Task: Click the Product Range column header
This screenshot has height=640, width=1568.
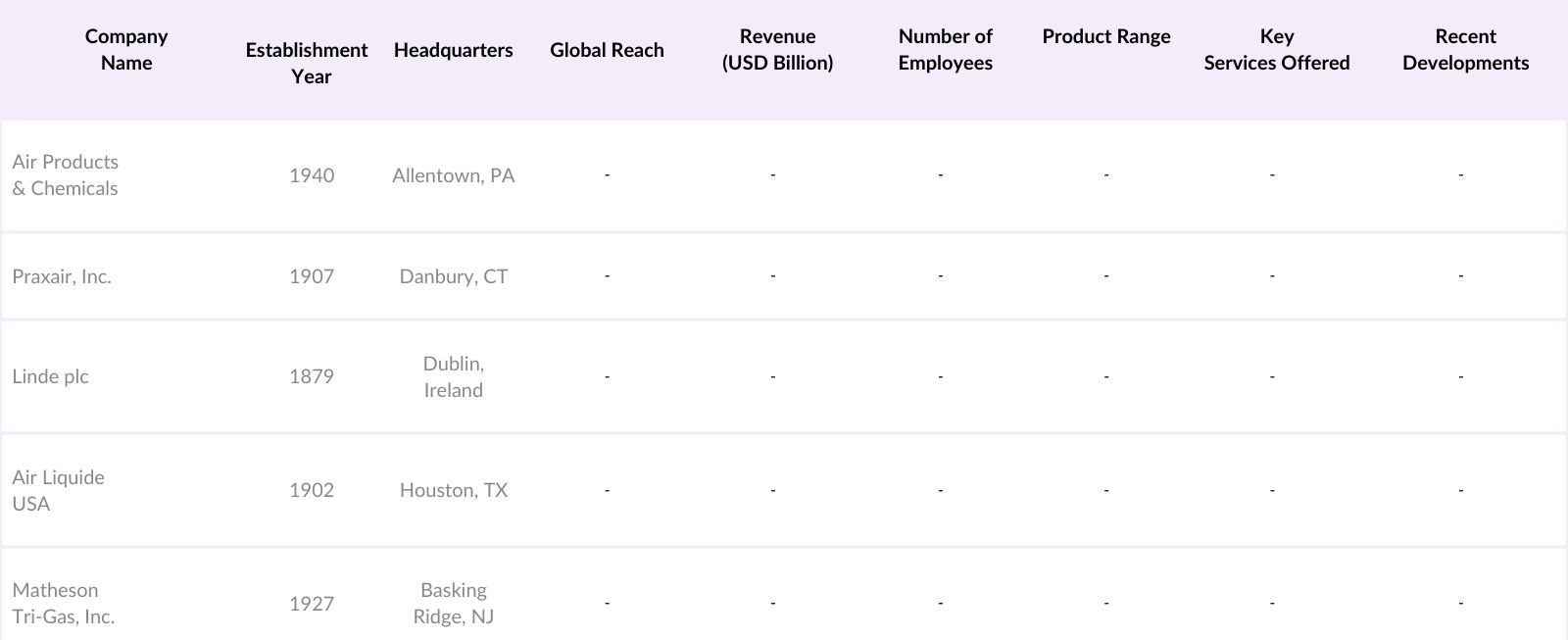Action: pos(1106,37)
